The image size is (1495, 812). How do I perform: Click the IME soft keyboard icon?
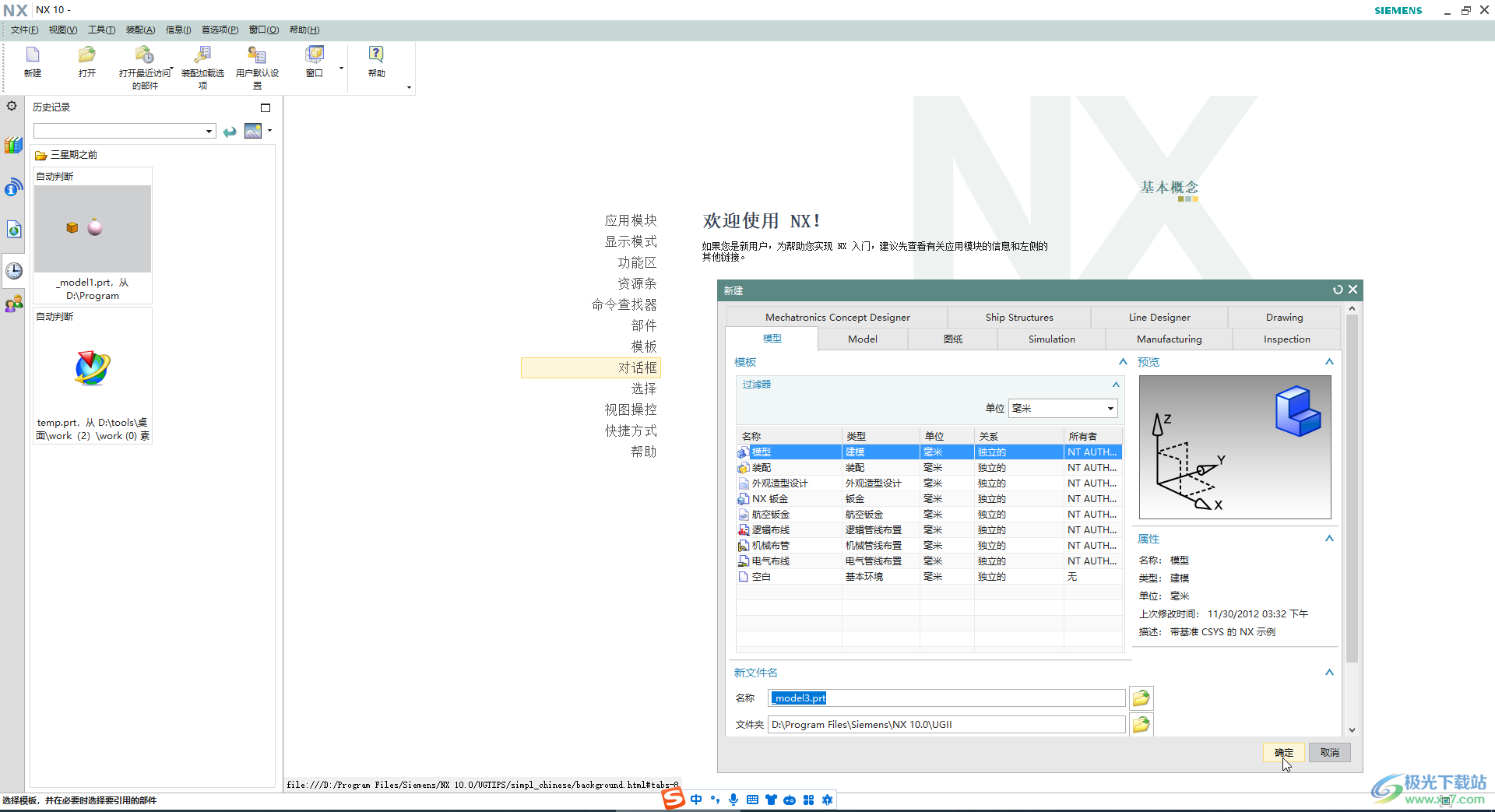point(752,800)
